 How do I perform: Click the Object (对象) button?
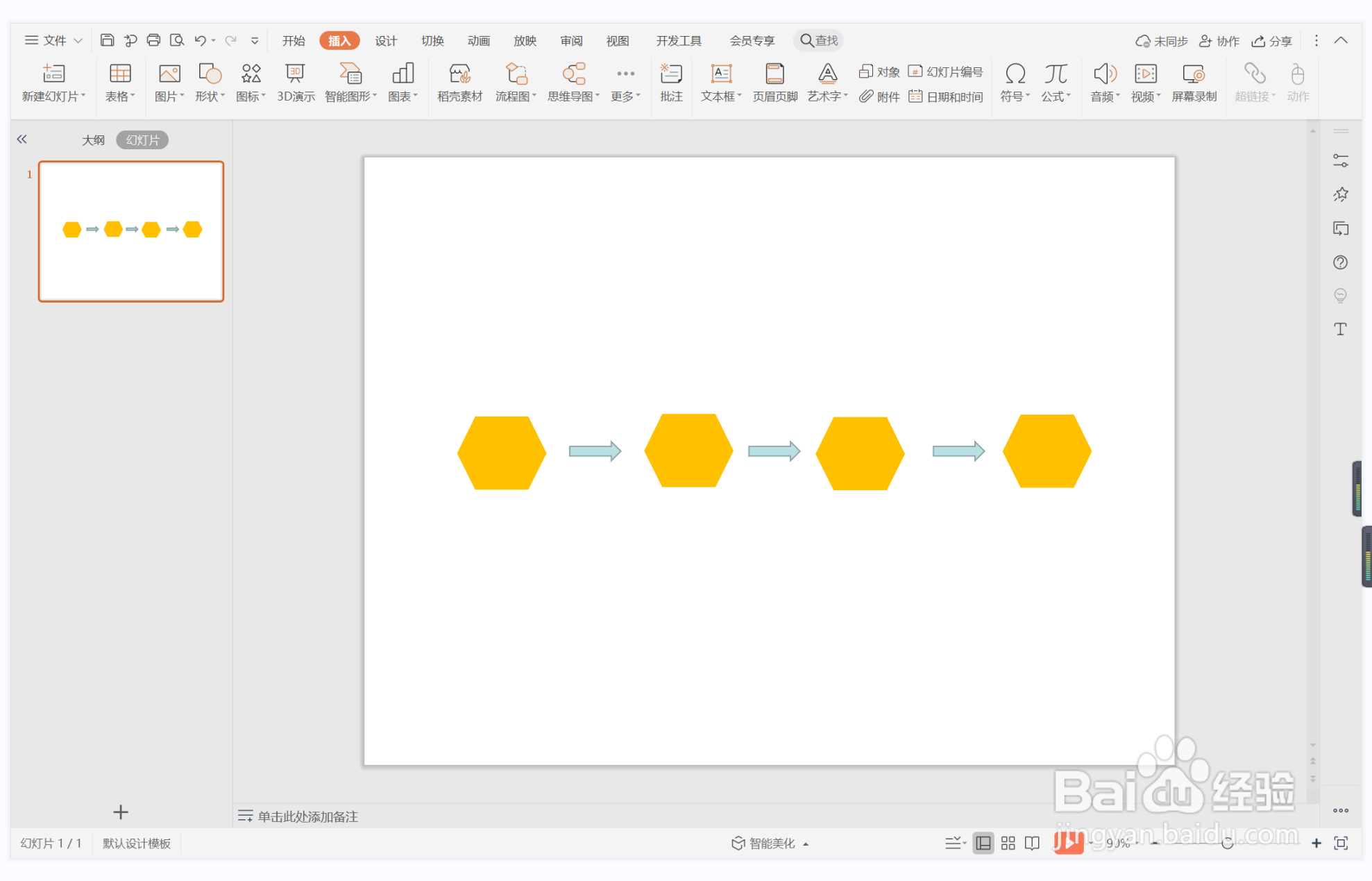pos(879,72)
